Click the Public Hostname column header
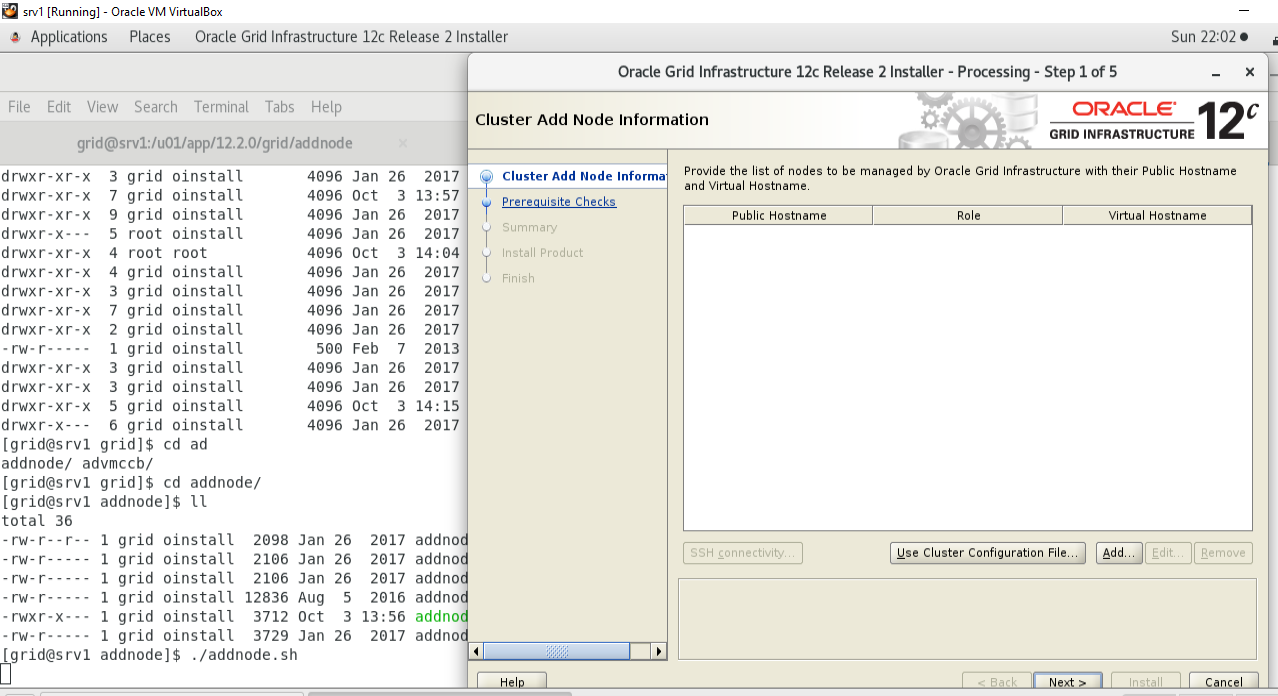 [779, 215]
